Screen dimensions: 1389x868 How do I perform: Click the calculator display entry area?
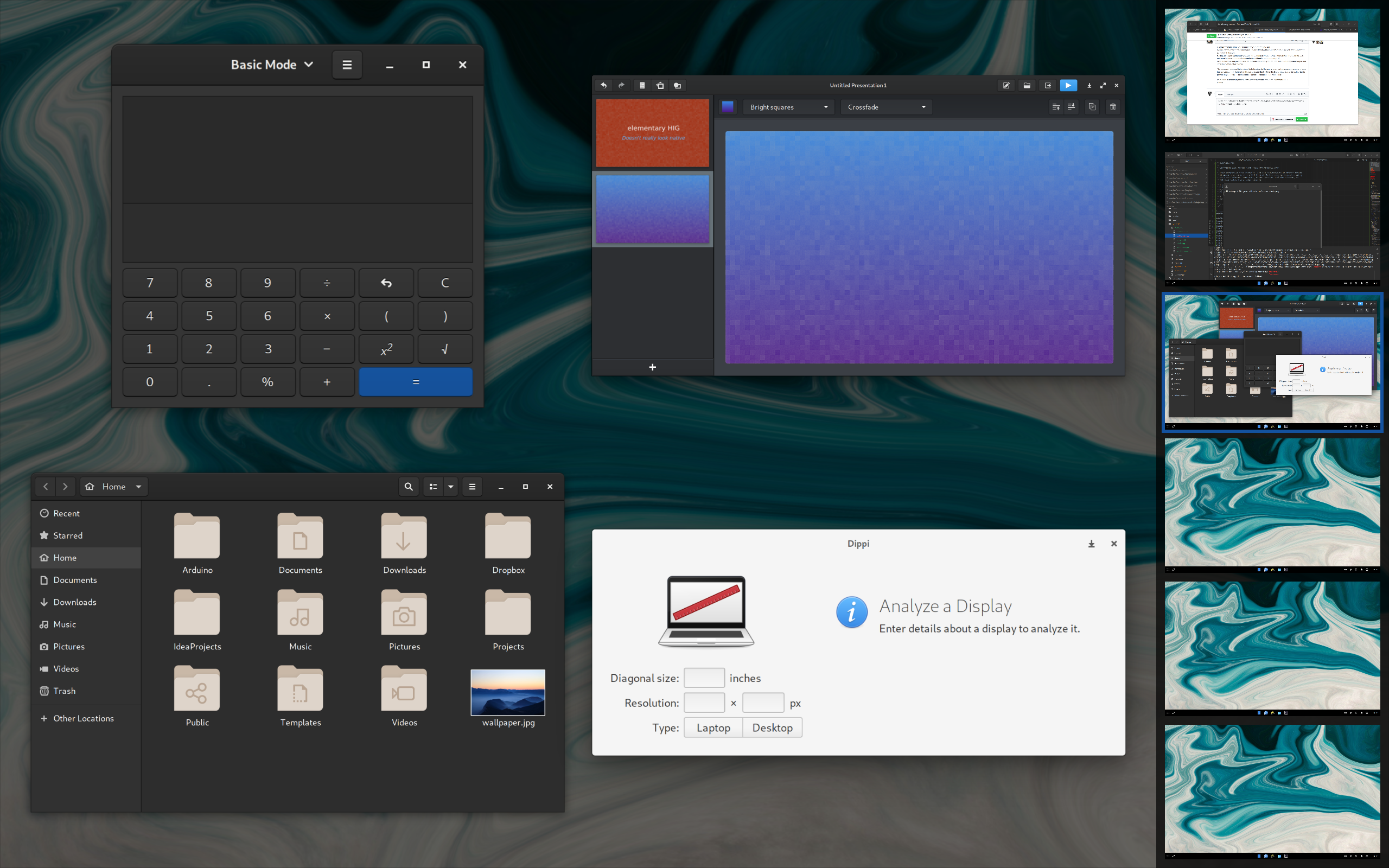pos(297,233)
